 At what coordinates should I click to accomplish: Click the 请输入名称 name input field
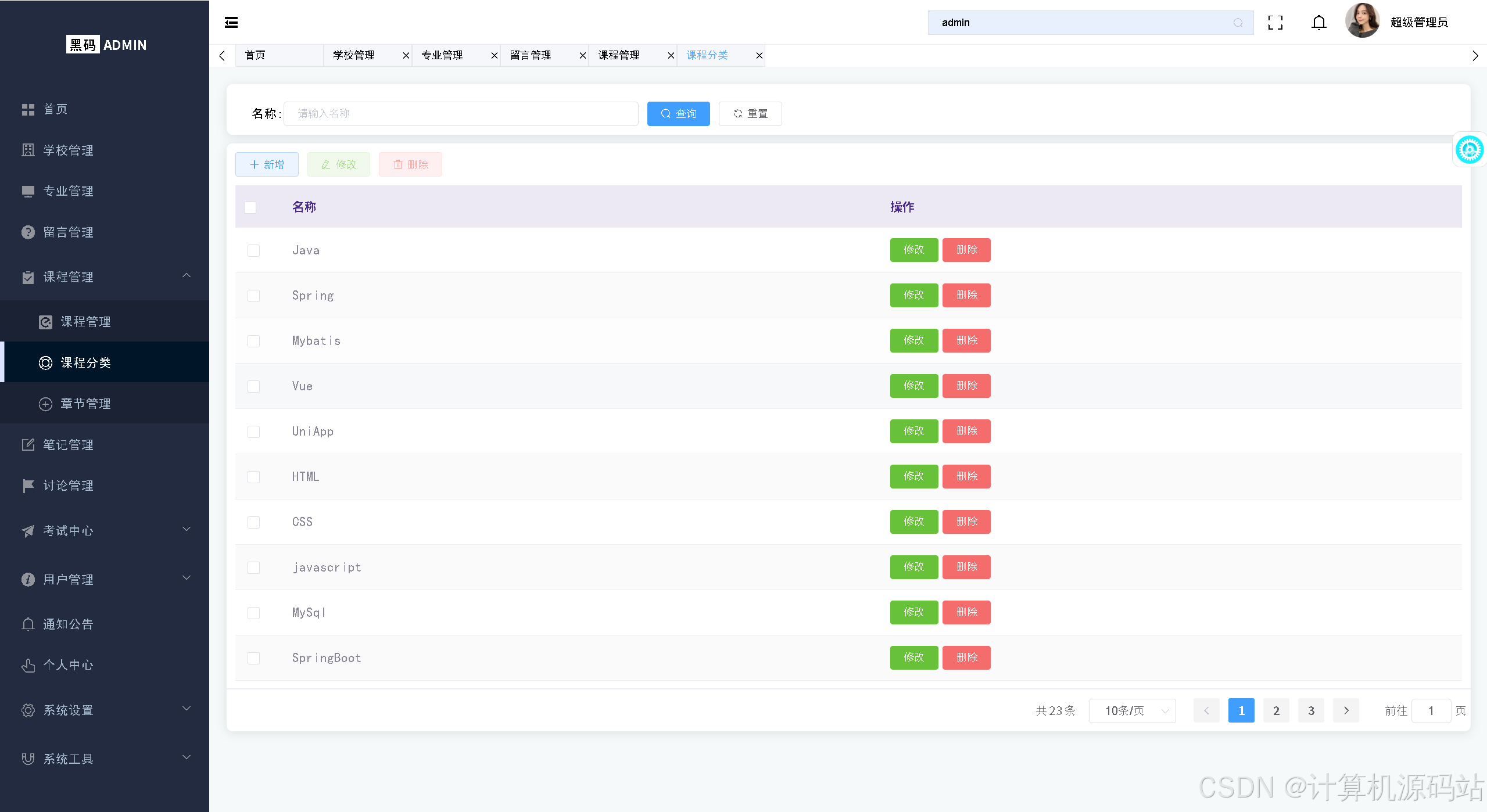point(461,114)
